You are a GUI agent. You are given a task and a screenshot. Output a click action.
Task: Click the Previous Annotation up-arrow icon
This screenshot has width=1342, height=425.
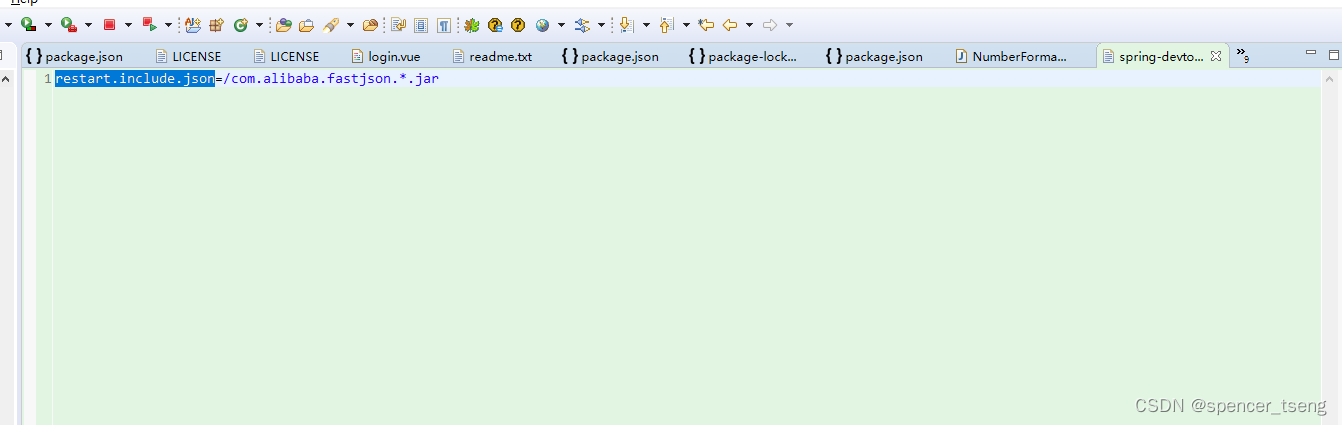pyautogui.click(x=666, y=24)
